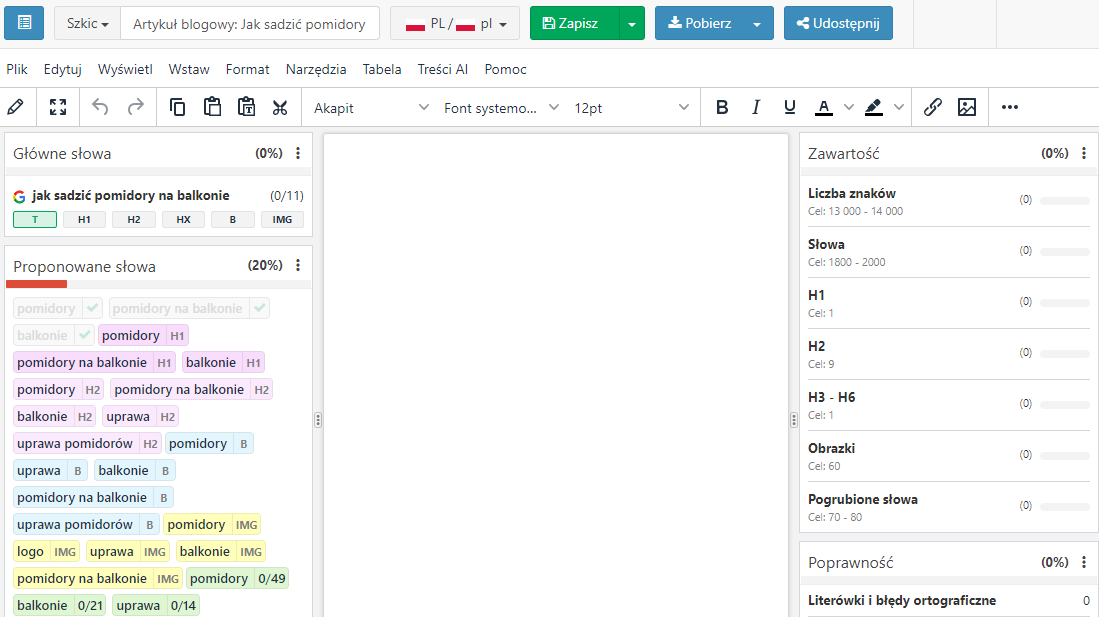Click the green Zapisz button
The image size is (1099, 617).
575,23
